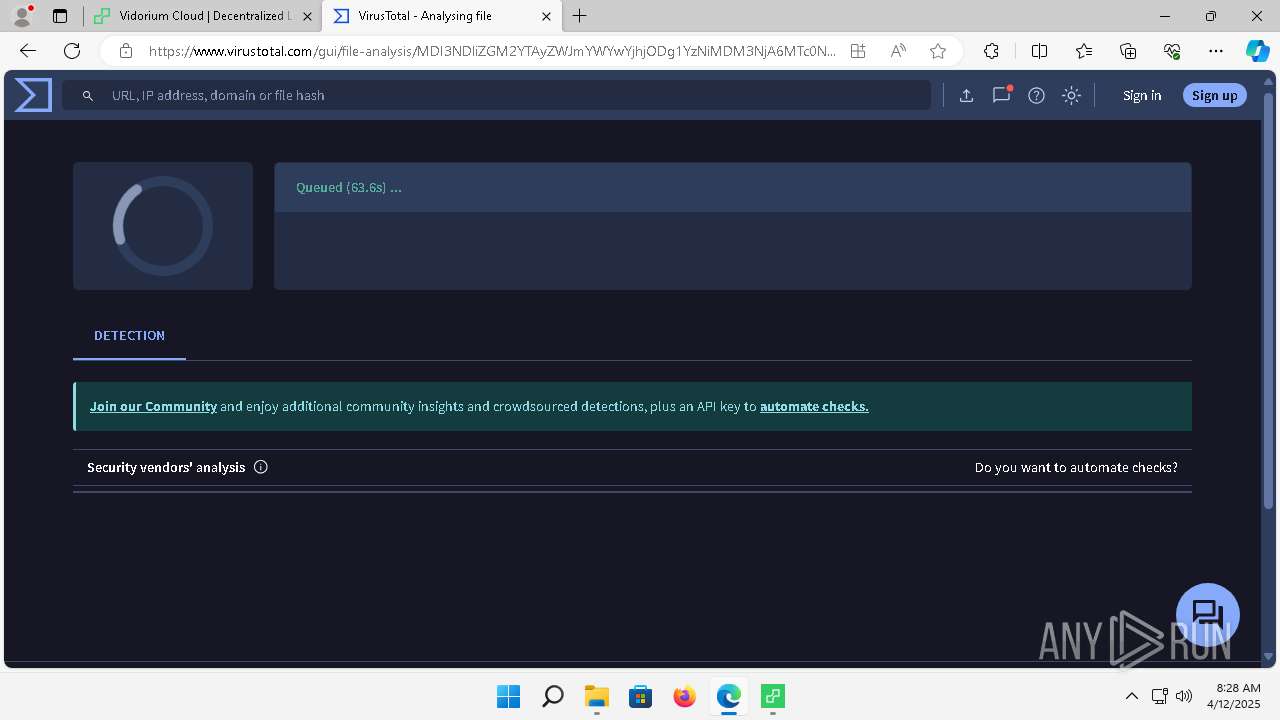Open split screen icon
The height and width of the screenshot is (720, 1280).
(x=1039, y=51)
